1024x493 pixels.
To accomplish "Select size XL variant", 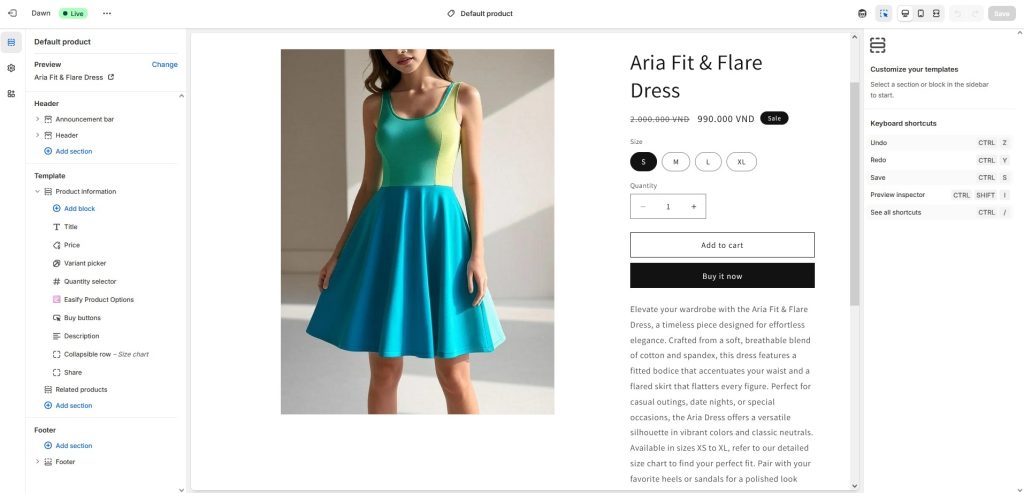I will tap(741, 162).
